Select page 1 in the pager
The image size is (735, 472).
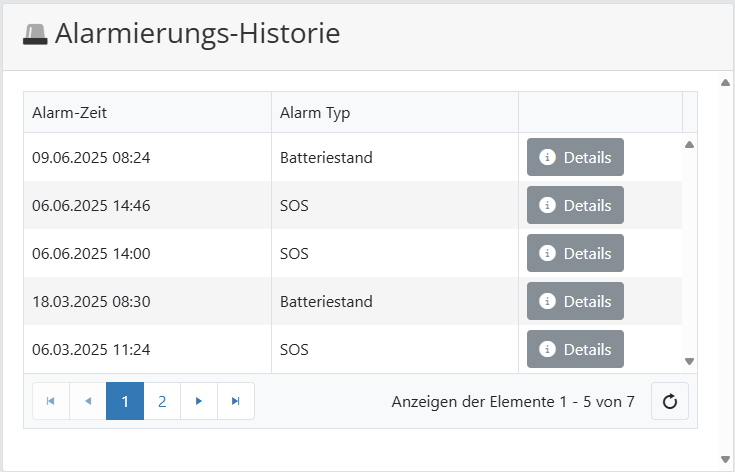[x=125, y=401]
